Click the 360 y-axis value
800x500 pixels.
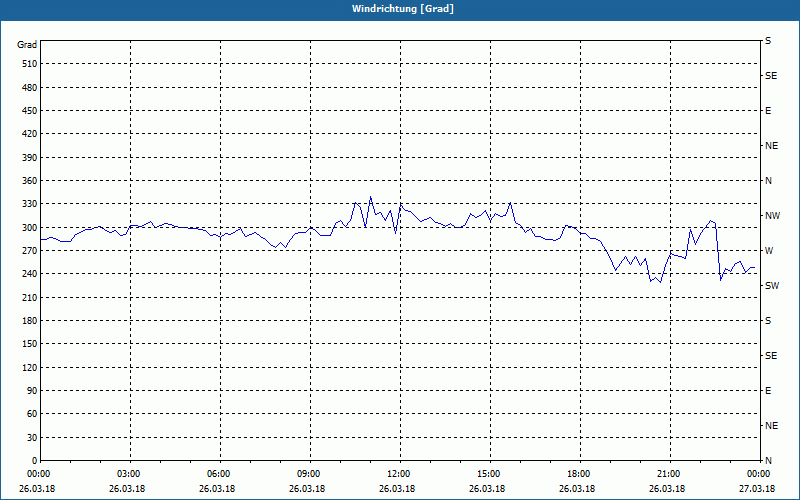[30, 181]
